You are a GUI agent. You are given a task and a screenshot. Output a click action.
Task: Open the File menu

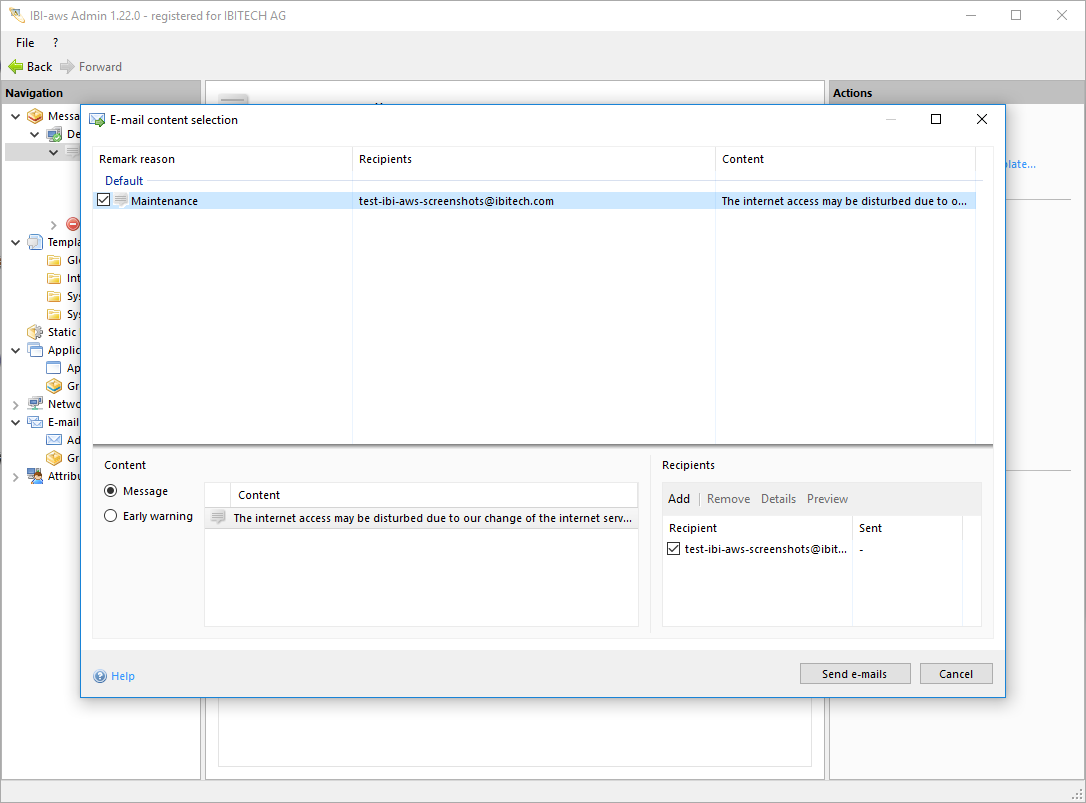click(25, 43)
